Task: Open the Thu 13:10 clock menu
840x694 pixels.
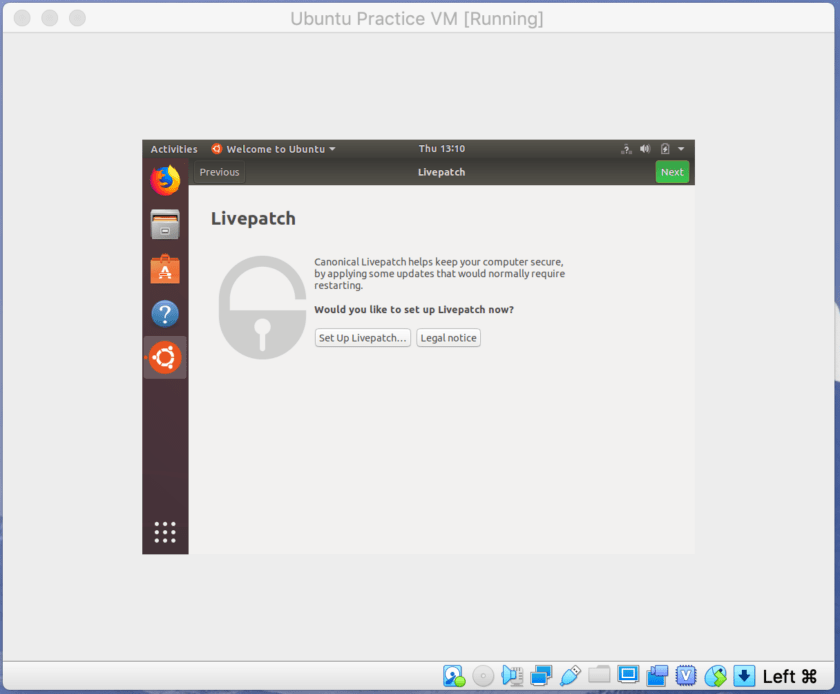Action: pos(441,148)
